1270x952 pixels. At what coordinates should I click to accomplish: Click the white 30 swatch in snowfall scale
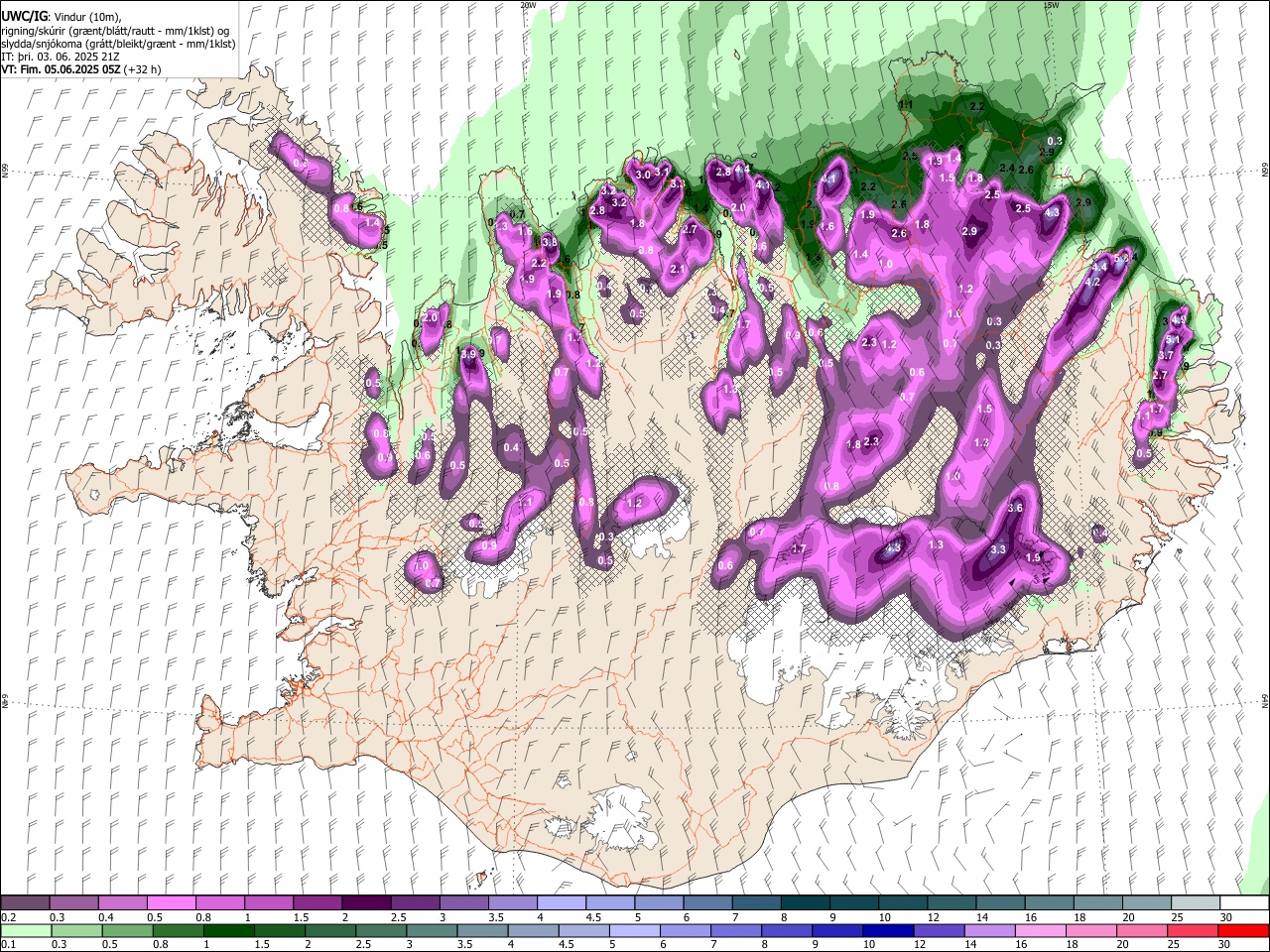(1244, 902)
